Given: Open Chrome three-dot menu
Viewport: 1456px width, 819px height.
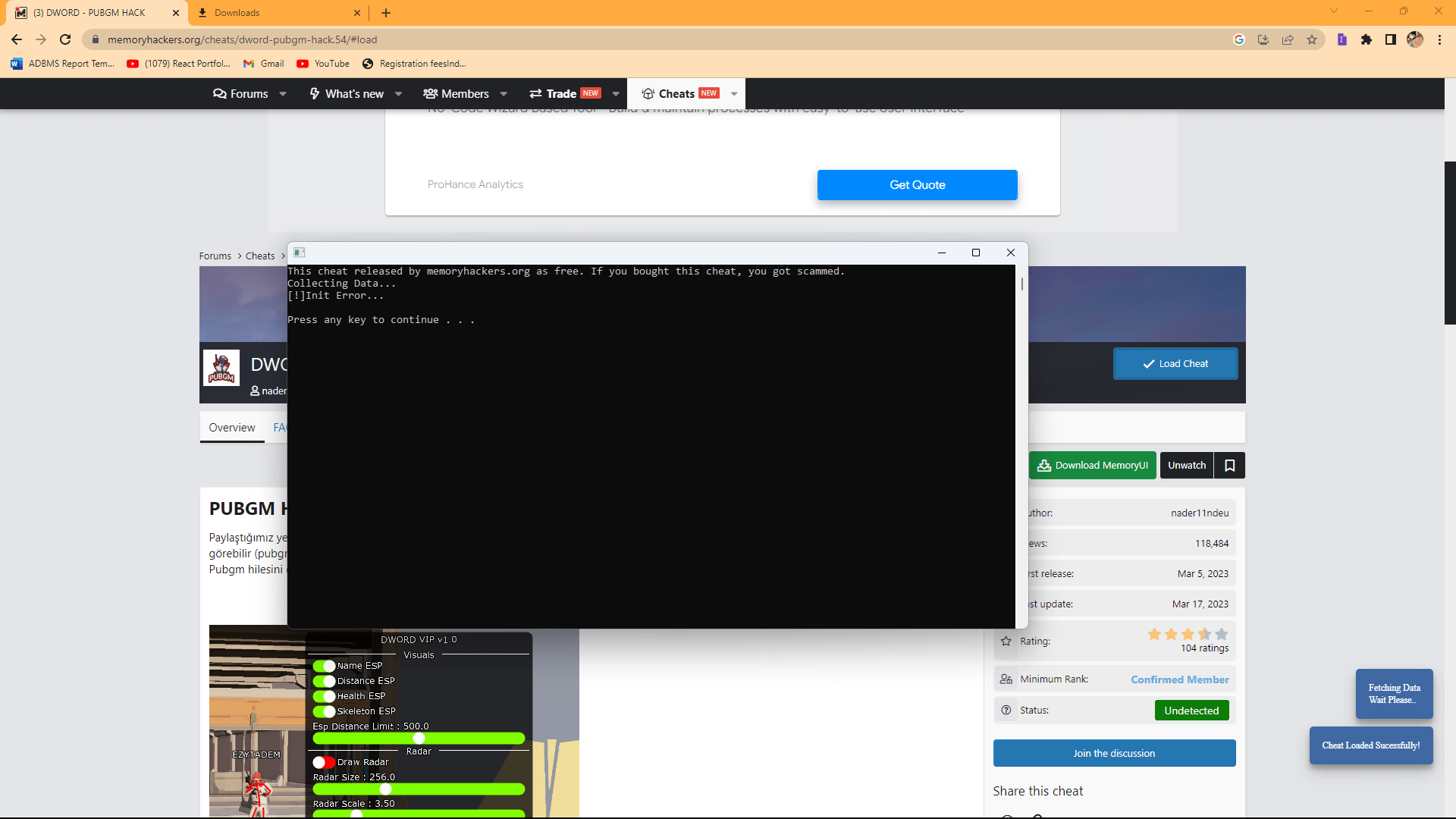Looking at the screenshot, I should [1439, 39].
